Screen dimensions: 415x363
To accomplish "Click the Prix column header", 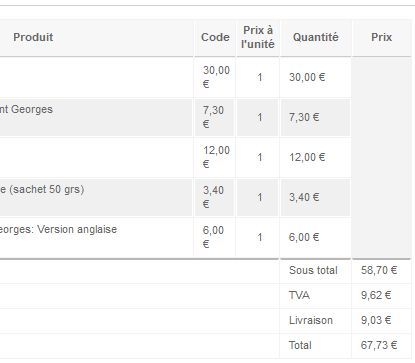I will (381, 37).
